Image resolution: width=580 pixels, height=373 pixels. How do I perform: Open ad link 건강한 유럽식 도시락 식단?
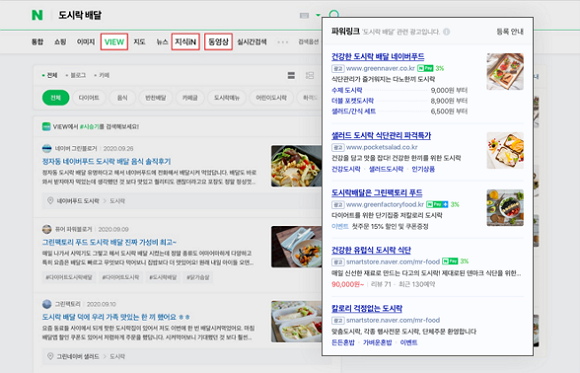coord(371,250)
